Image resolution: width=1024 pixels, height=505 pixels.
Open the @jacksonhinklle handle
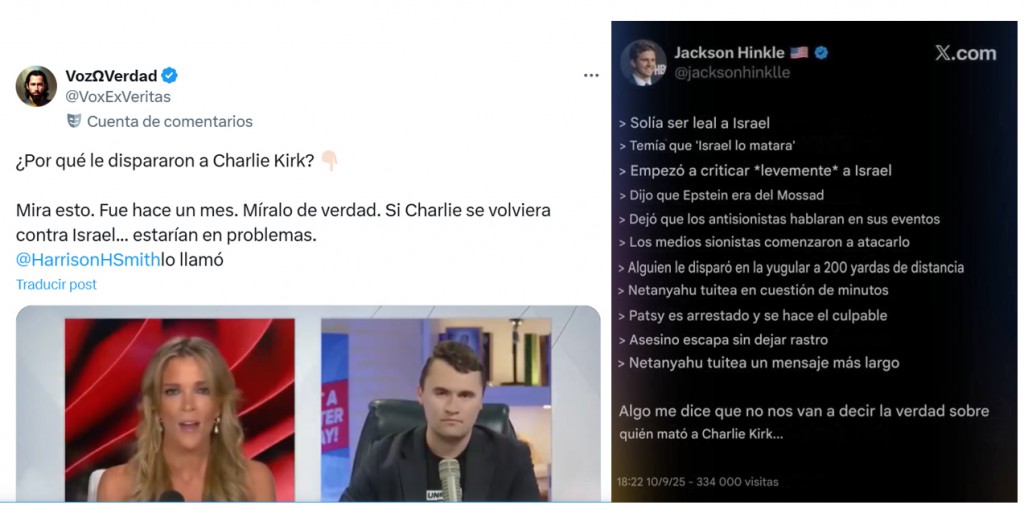point(731,73)
